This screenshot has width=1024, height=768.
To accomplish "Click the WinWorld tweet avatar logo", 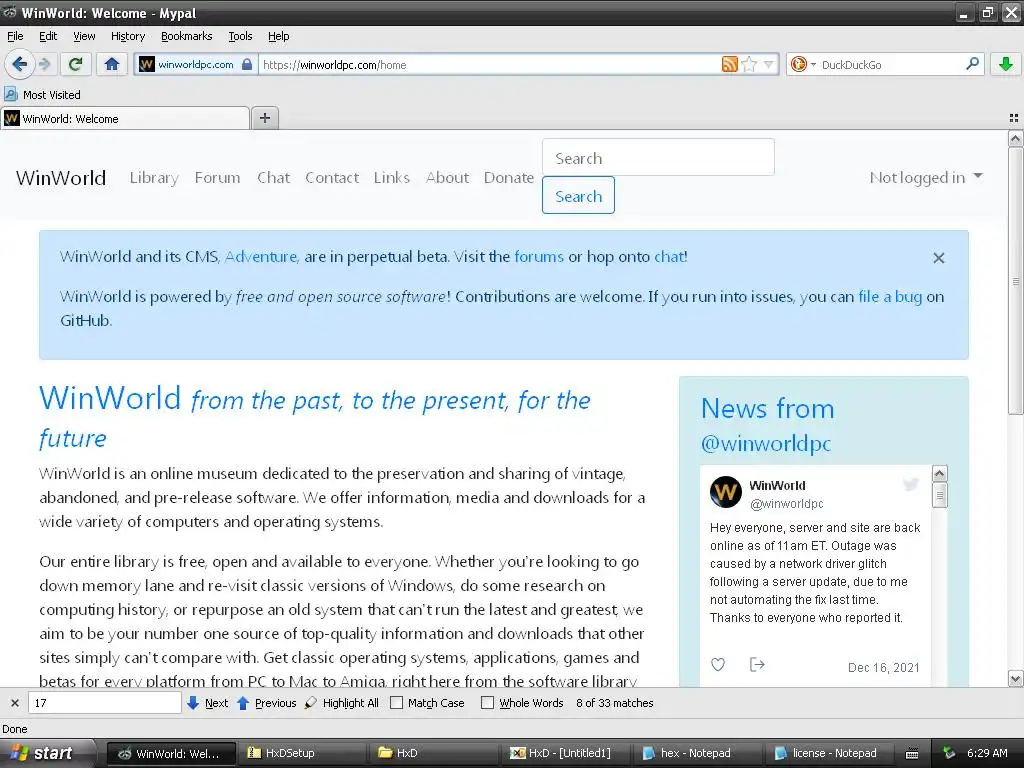I will pyautogui.click(x=726, y=492).
